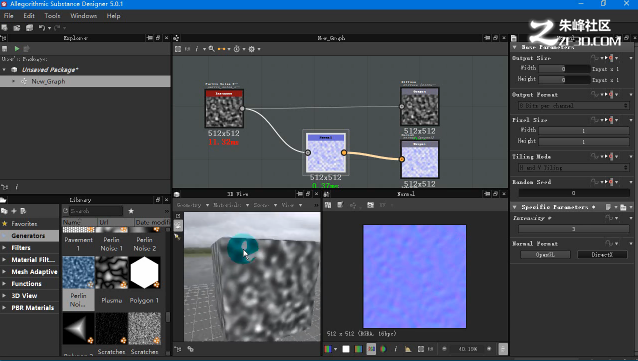
Task: Click the save icon in Explorer toolbar
Action: [x=5, y=48]
